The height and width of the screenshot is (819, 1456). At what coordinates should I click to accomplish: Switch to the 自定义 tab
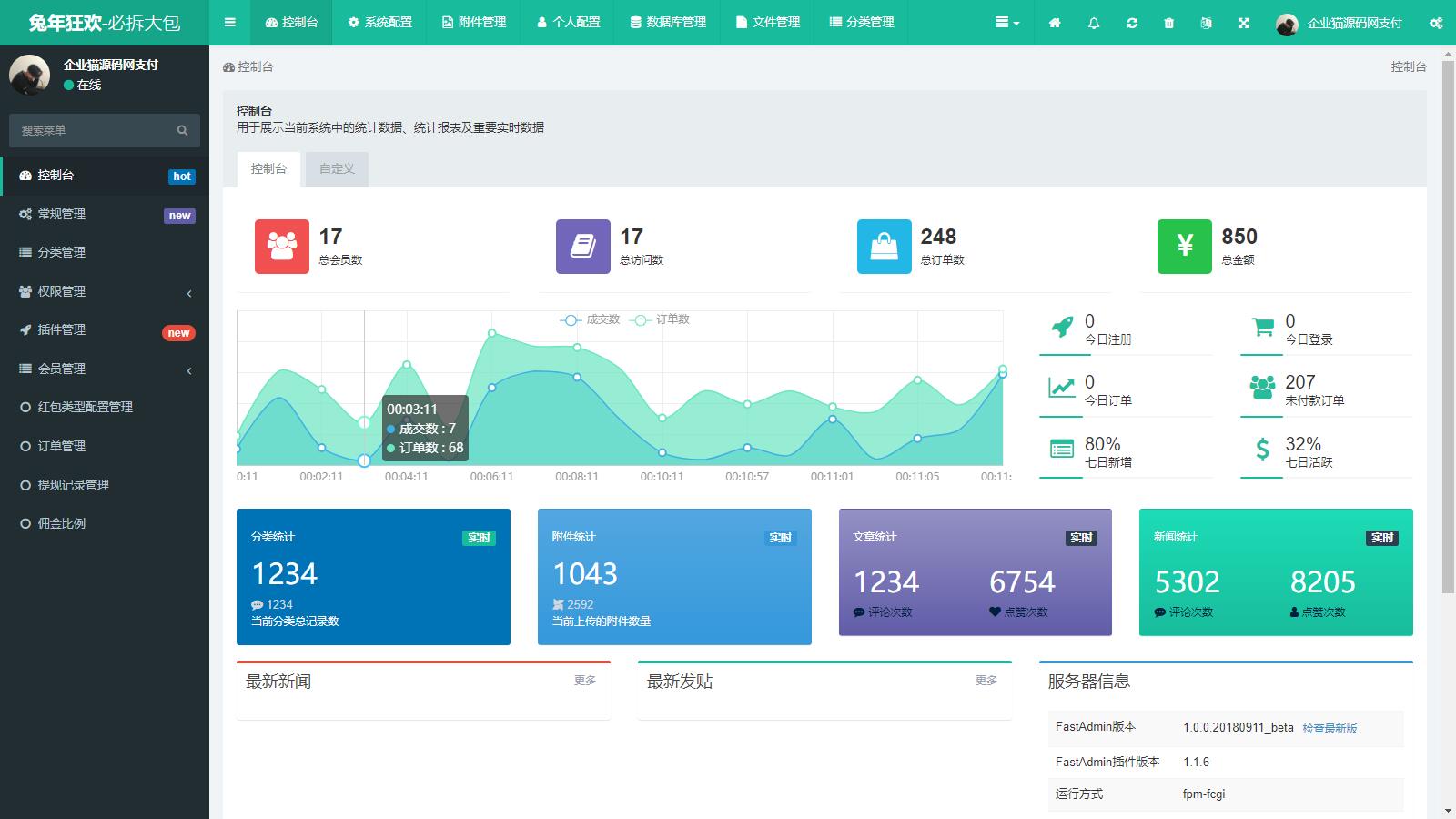(x=337, y=169)
